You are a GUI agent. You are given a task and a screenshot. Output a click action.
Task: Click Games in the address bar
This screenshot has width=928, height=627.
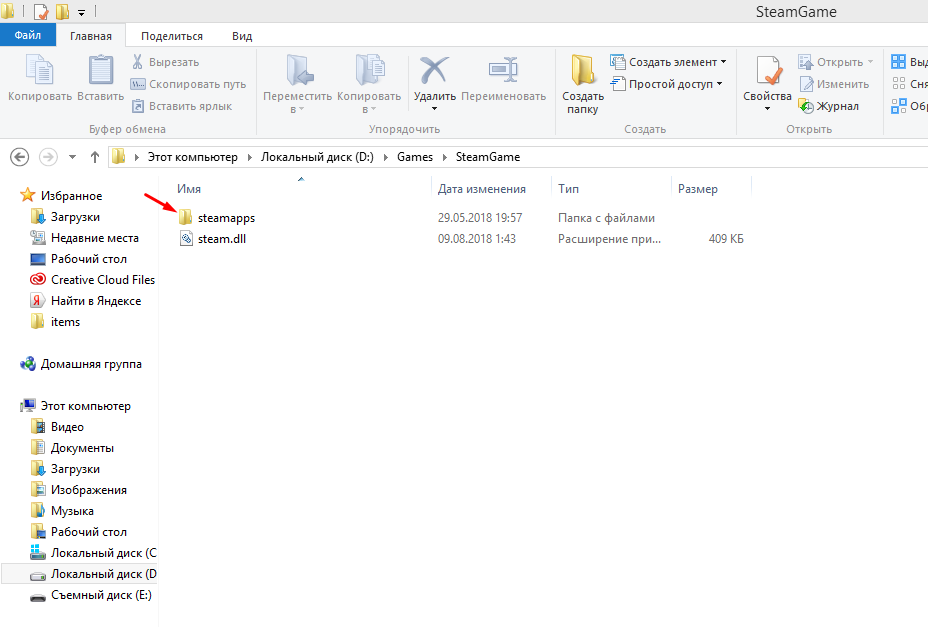tap(415, 157)
